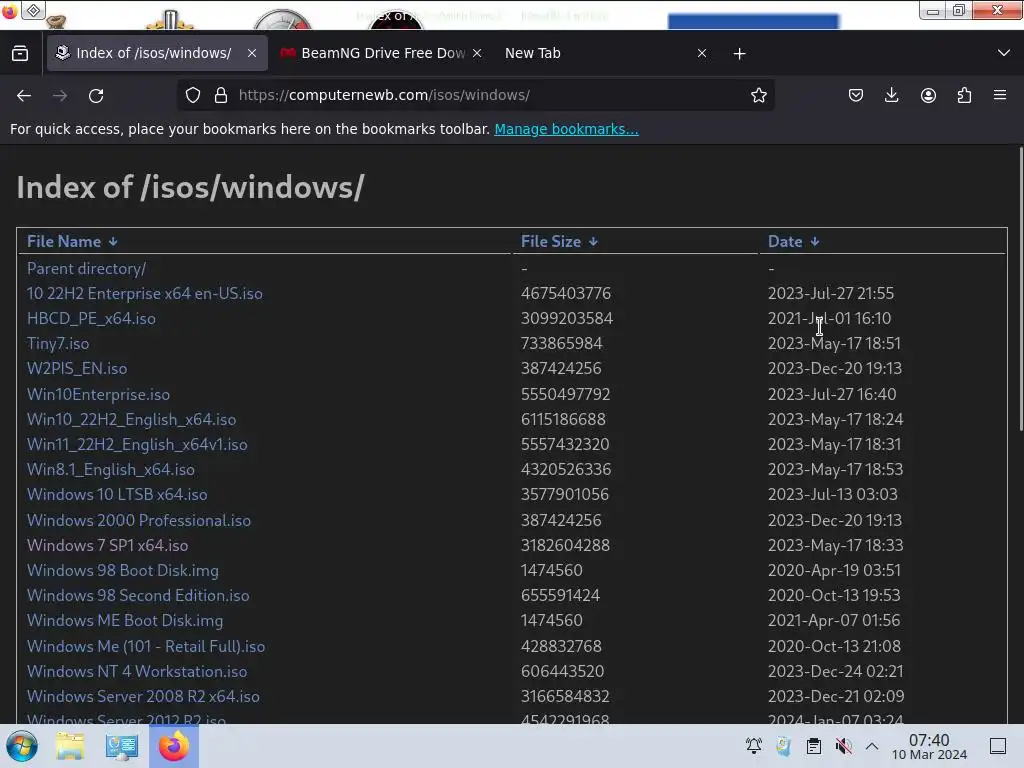1024x768 pixels.
Task: Open the Manage bookmarks link
Action: pos(566,129)
